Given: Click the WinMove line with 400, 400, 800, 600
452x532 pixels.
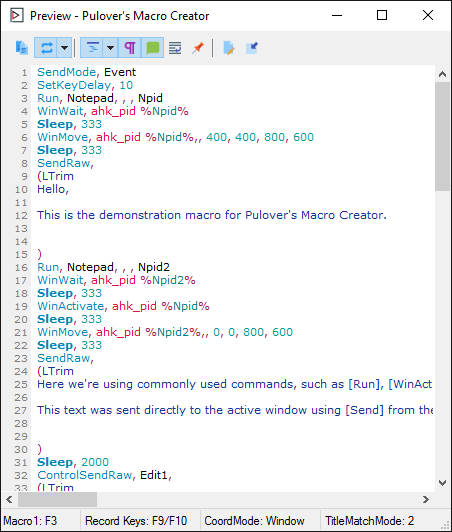Looking at the screenshot, I should (x=175, y=137).
